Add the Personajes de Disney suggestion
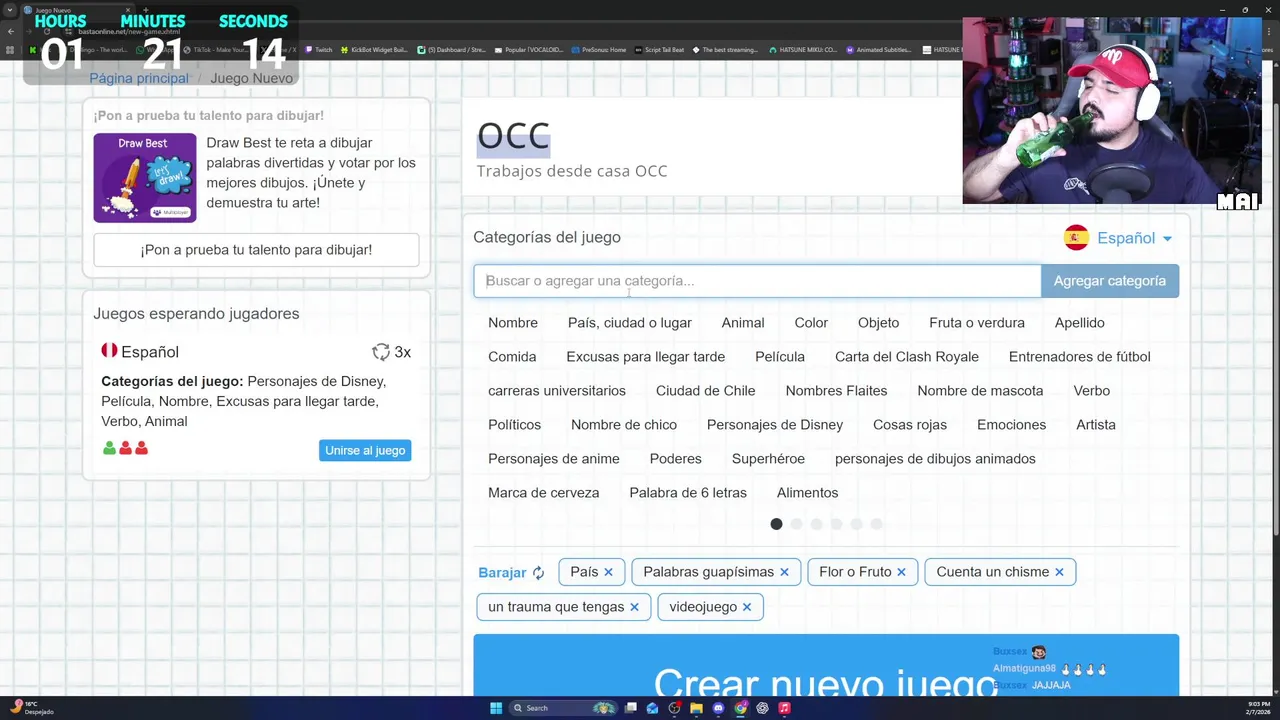 775,425
